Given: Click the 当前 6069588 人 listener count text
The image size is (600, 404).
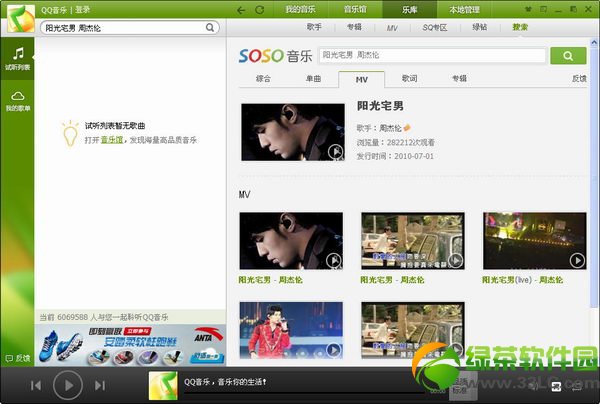Looking at the screenshot, I should 104,317.
